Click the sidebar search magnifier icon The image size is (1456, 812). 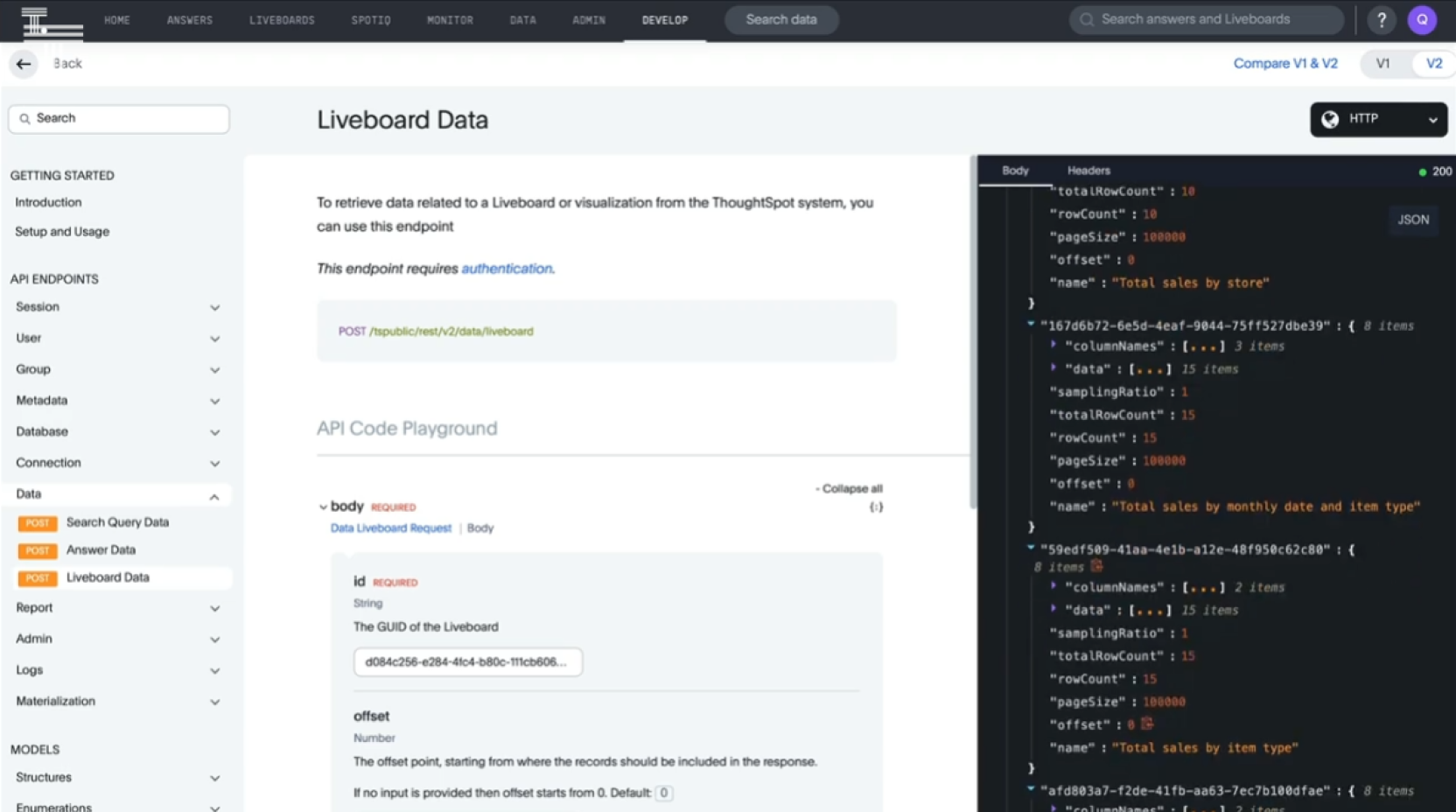click(24, 118)
